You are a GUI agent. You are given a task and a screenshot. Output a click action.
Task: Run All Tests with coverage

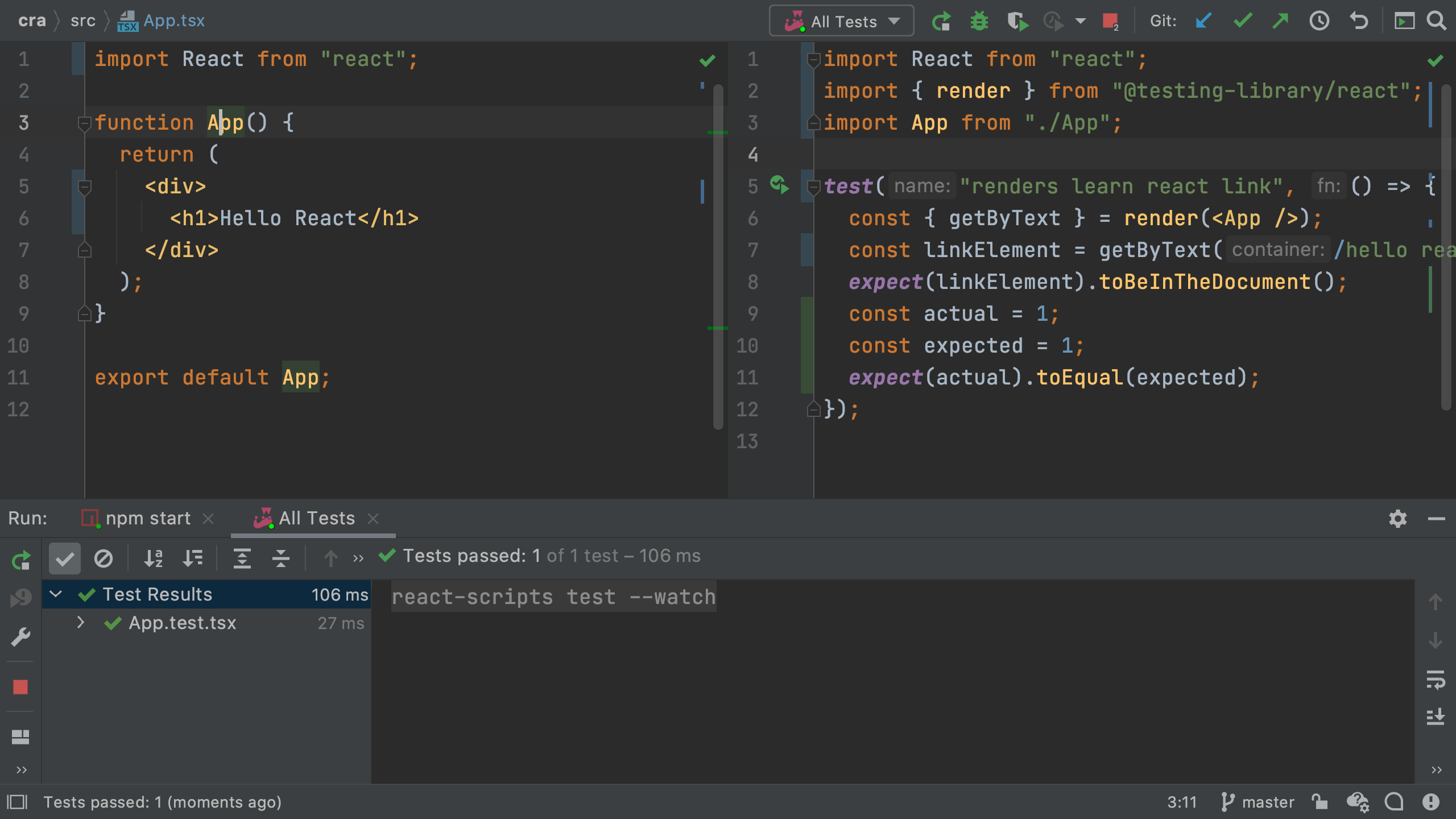click(x=1017, y=22)
